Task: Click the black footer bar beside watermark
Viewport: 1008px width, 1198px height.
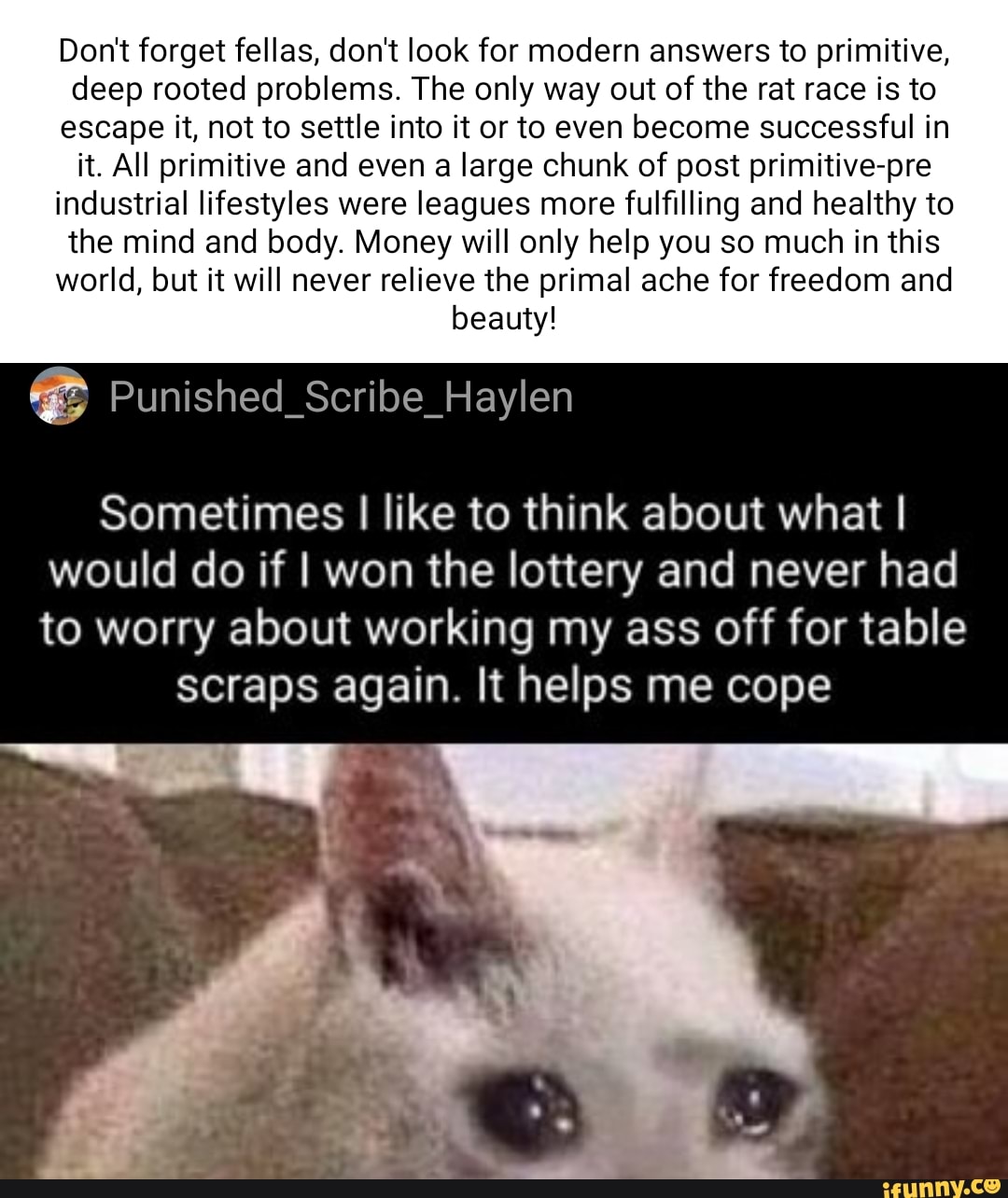Action: tap(439, 1189)
